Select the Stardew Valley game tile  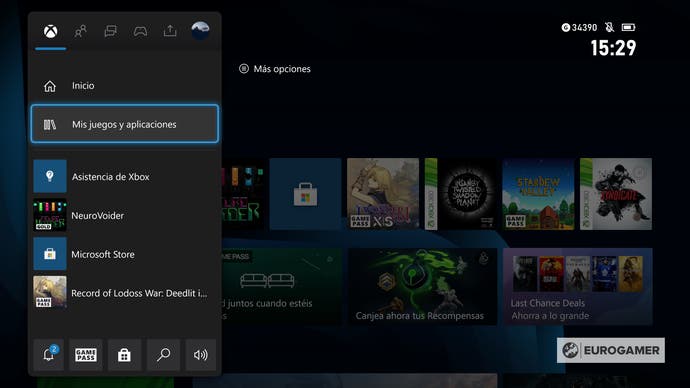pos(538,194)
